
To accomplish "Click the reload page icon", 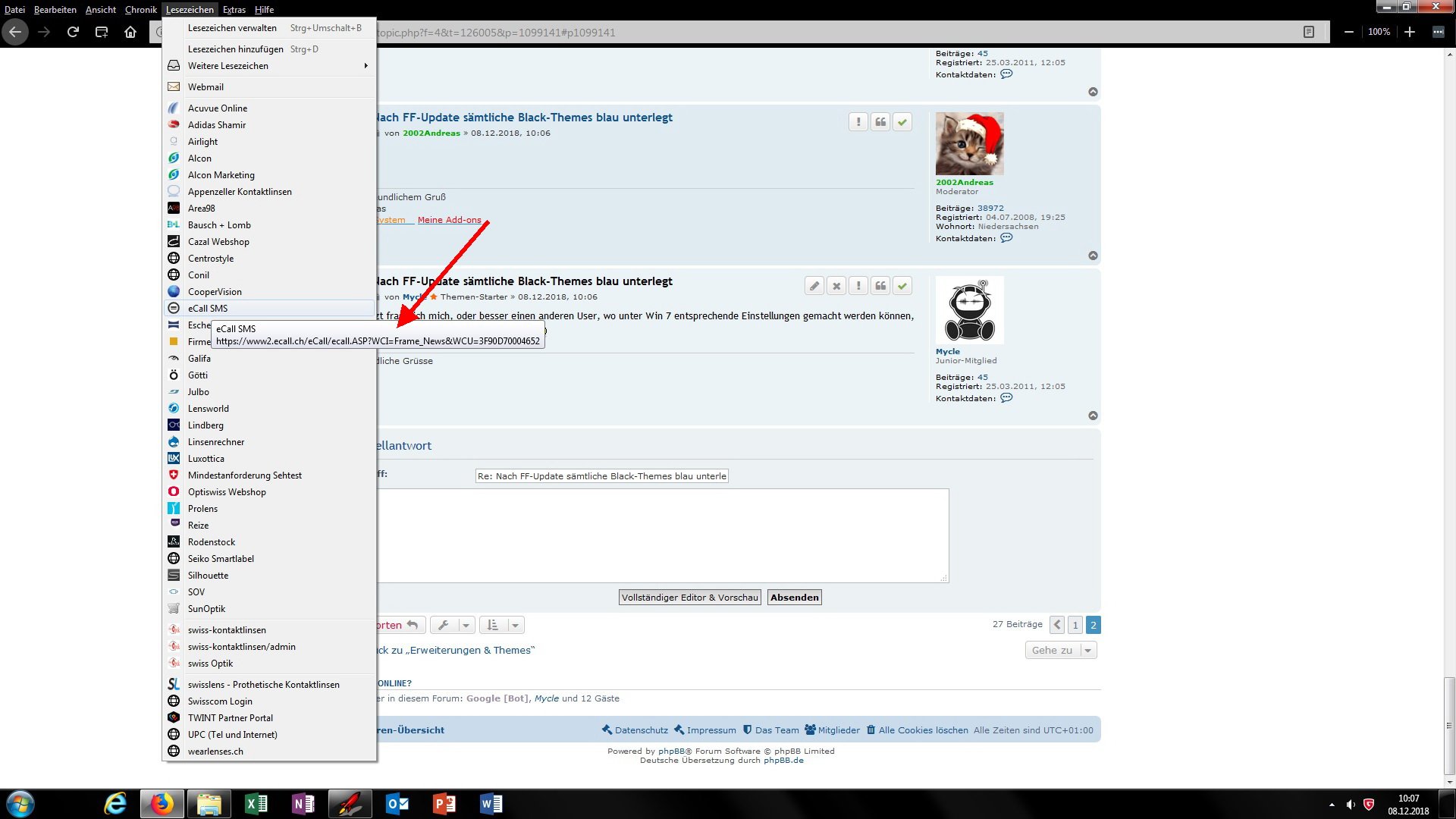I will click(73, 32).
